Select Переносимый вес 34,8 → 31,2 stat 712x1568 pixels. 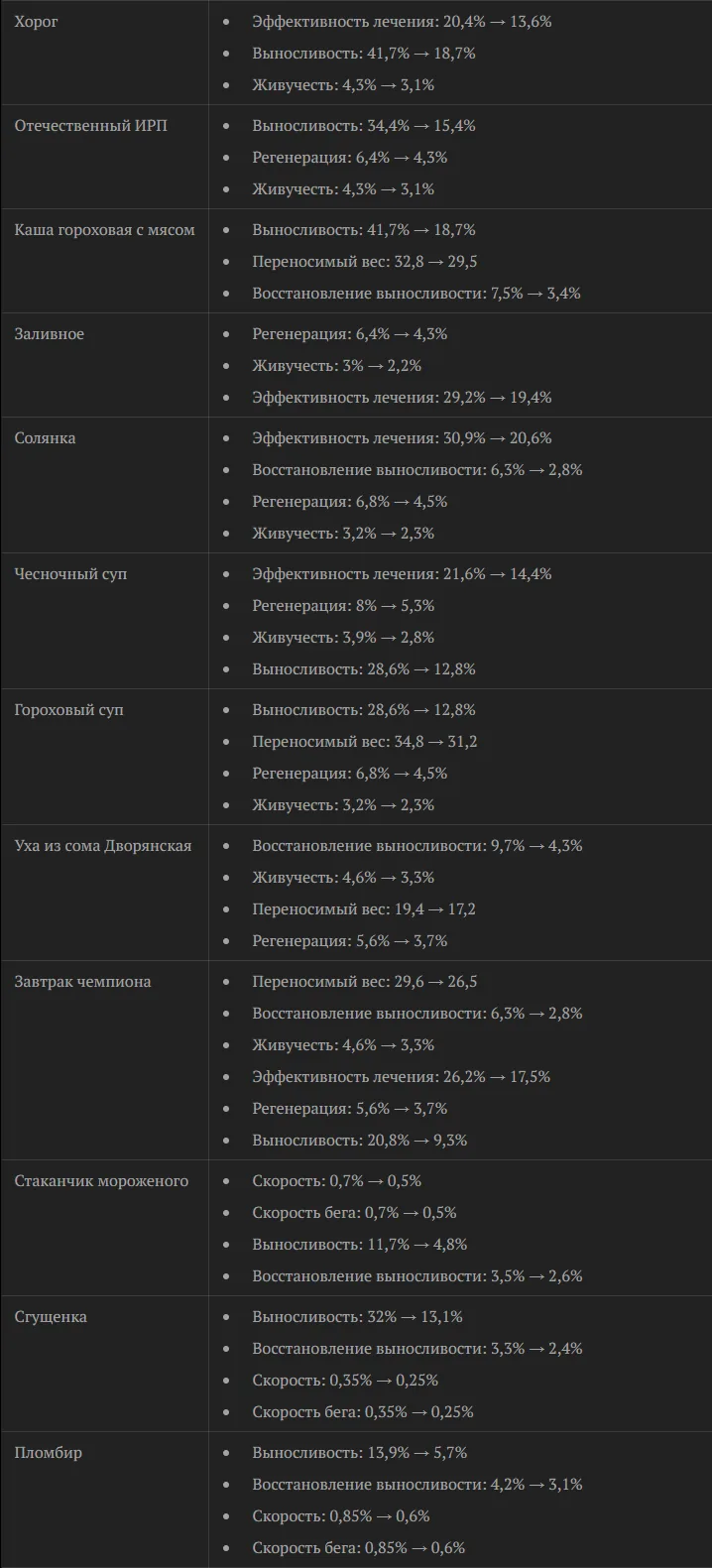point(365,742)
